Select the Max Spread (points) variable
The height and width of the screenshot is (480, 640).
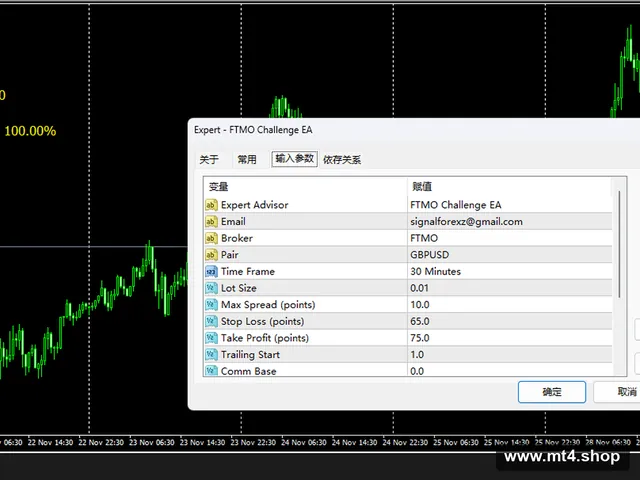pos(268,305)
